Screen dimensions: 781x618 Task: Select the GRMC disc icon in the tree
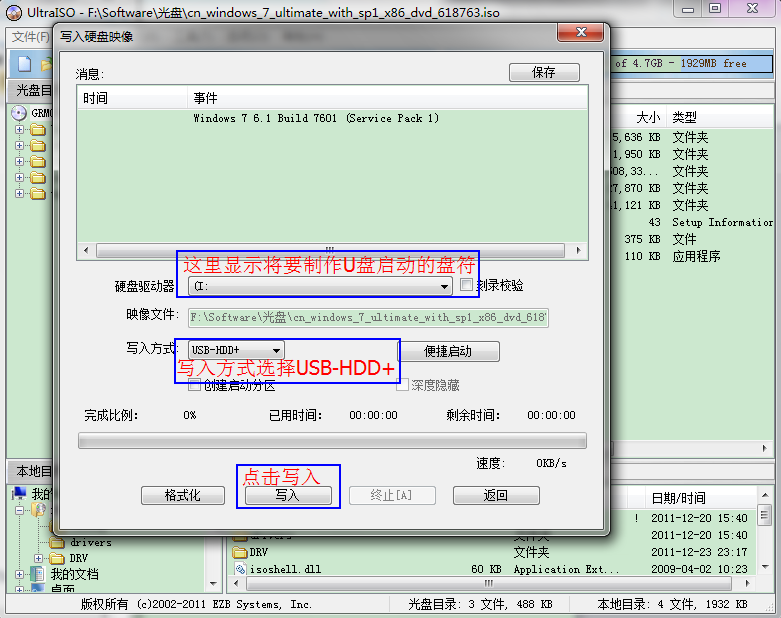point(19,113)
